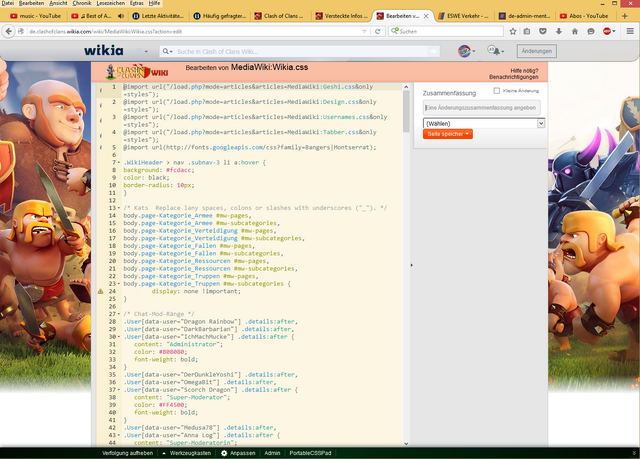Focus the Änderungszusammenfassung input field
Image resolution: width=640 pixels, height=459 pixels.
(482, 108)
